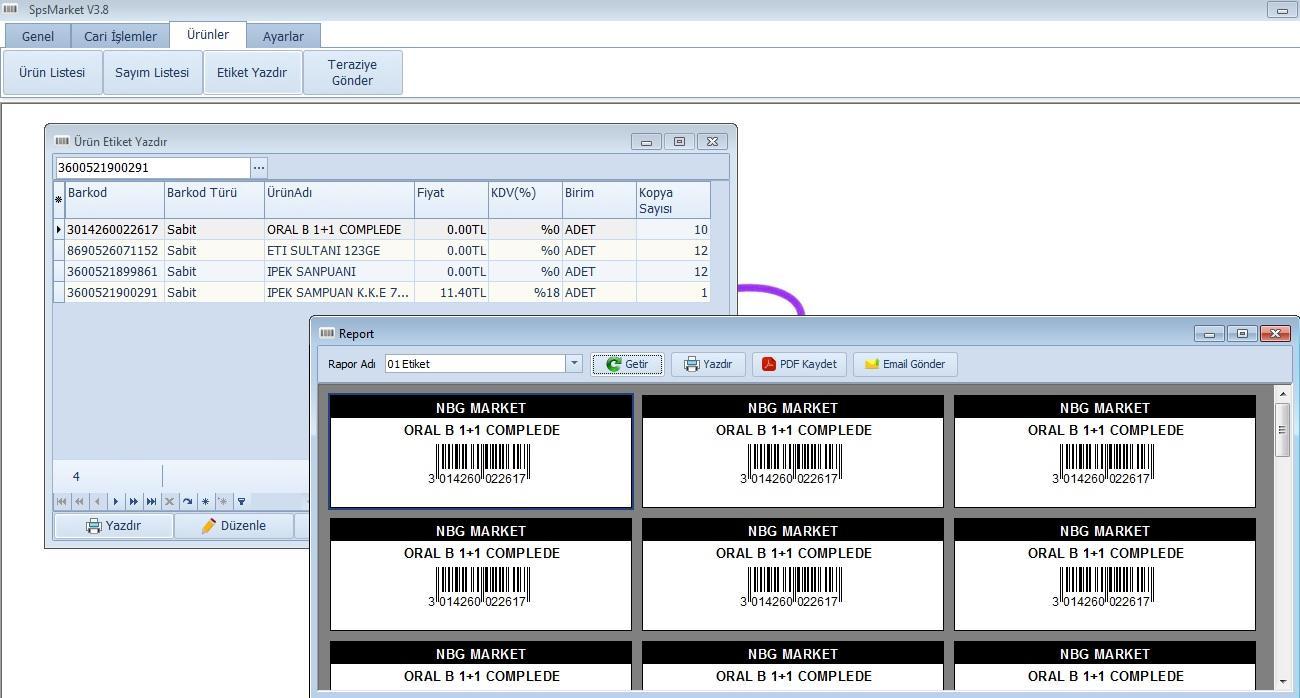Save report with PDF Kaydet button
The height and width of the screenshot is (698, 1300).
point(800,364)
